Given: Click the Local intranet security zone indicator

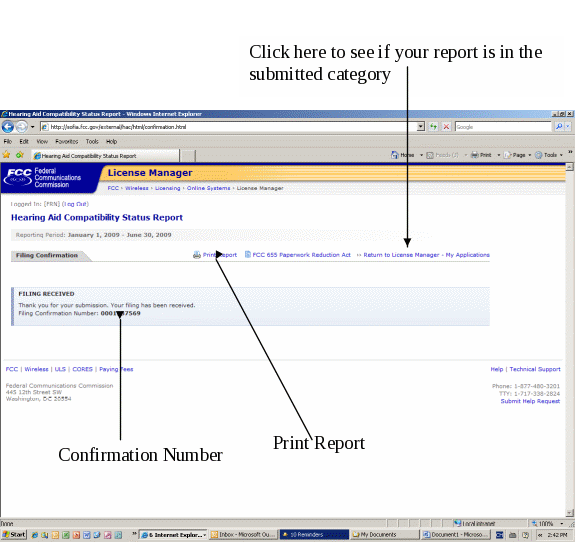Looking at the screenshot, I should [475, 524].
